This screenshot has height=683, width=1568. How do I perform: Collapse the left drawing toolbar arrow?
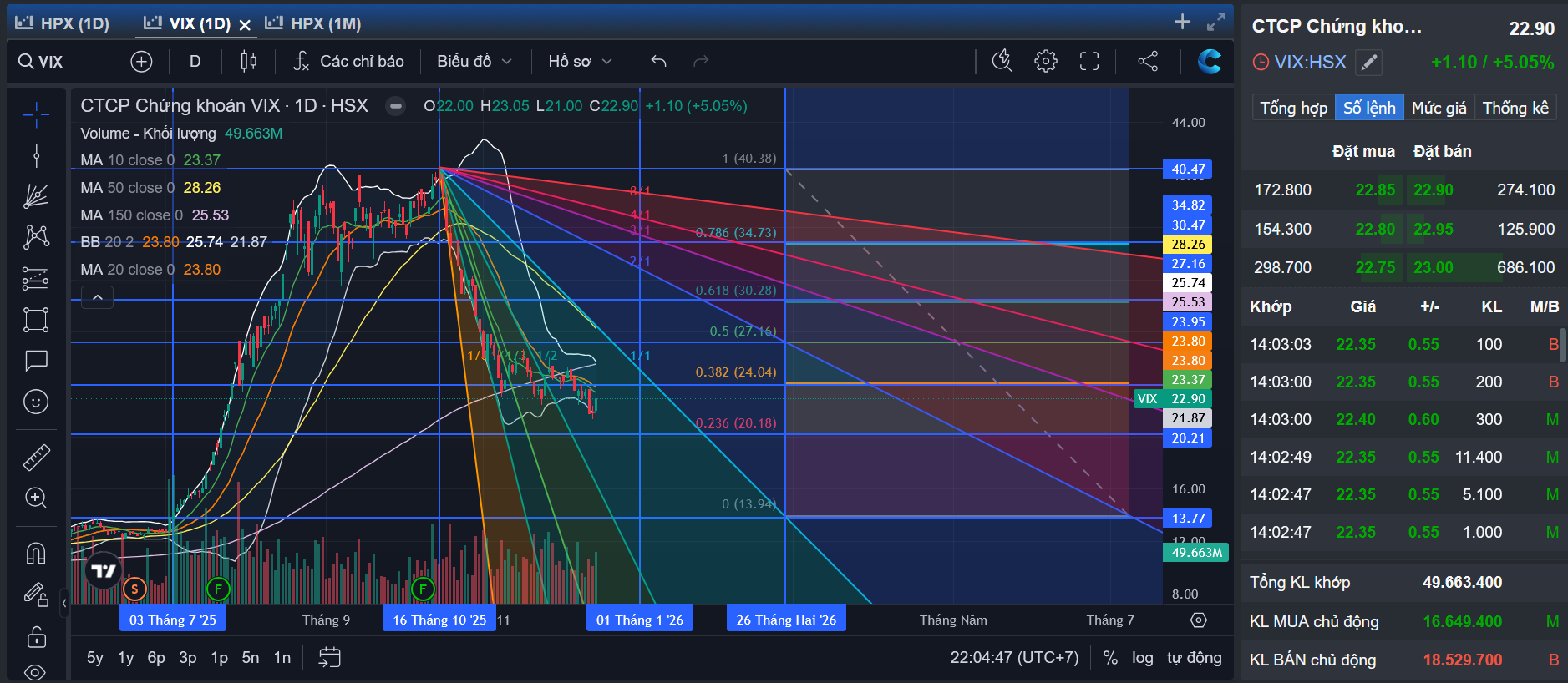click(64, 602)
